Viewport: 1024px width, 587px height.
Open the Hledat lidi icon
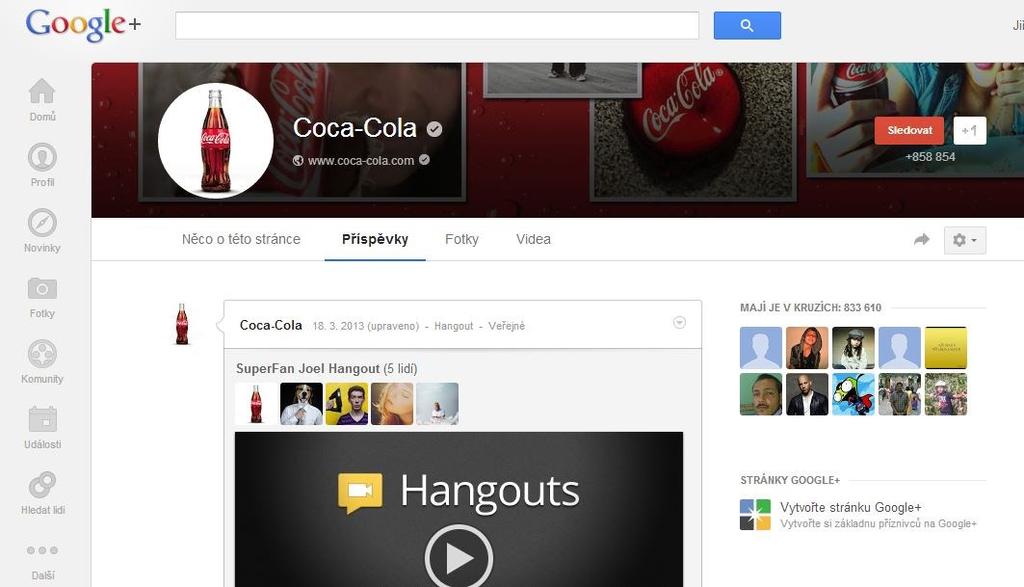pyautogui.click(x=42, y=485)
